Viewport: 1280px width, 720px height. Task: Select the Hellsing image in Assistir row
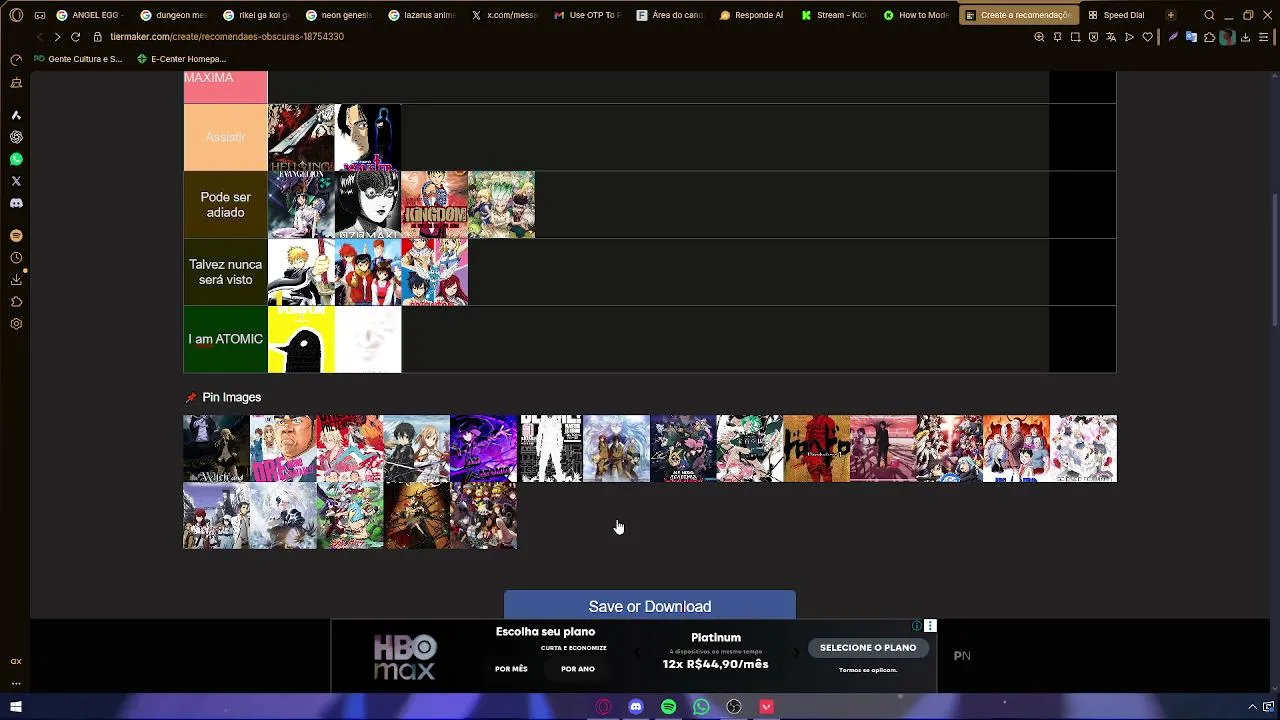coord(301,137)
